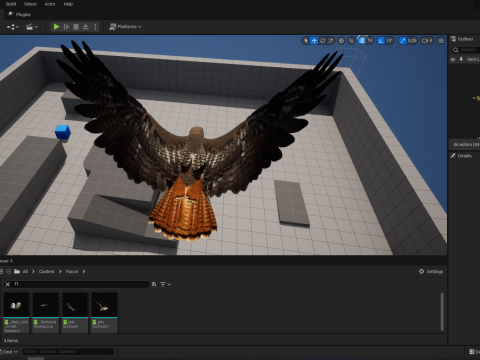Click the viewport layout maximize icon

[x=441, y=41]
